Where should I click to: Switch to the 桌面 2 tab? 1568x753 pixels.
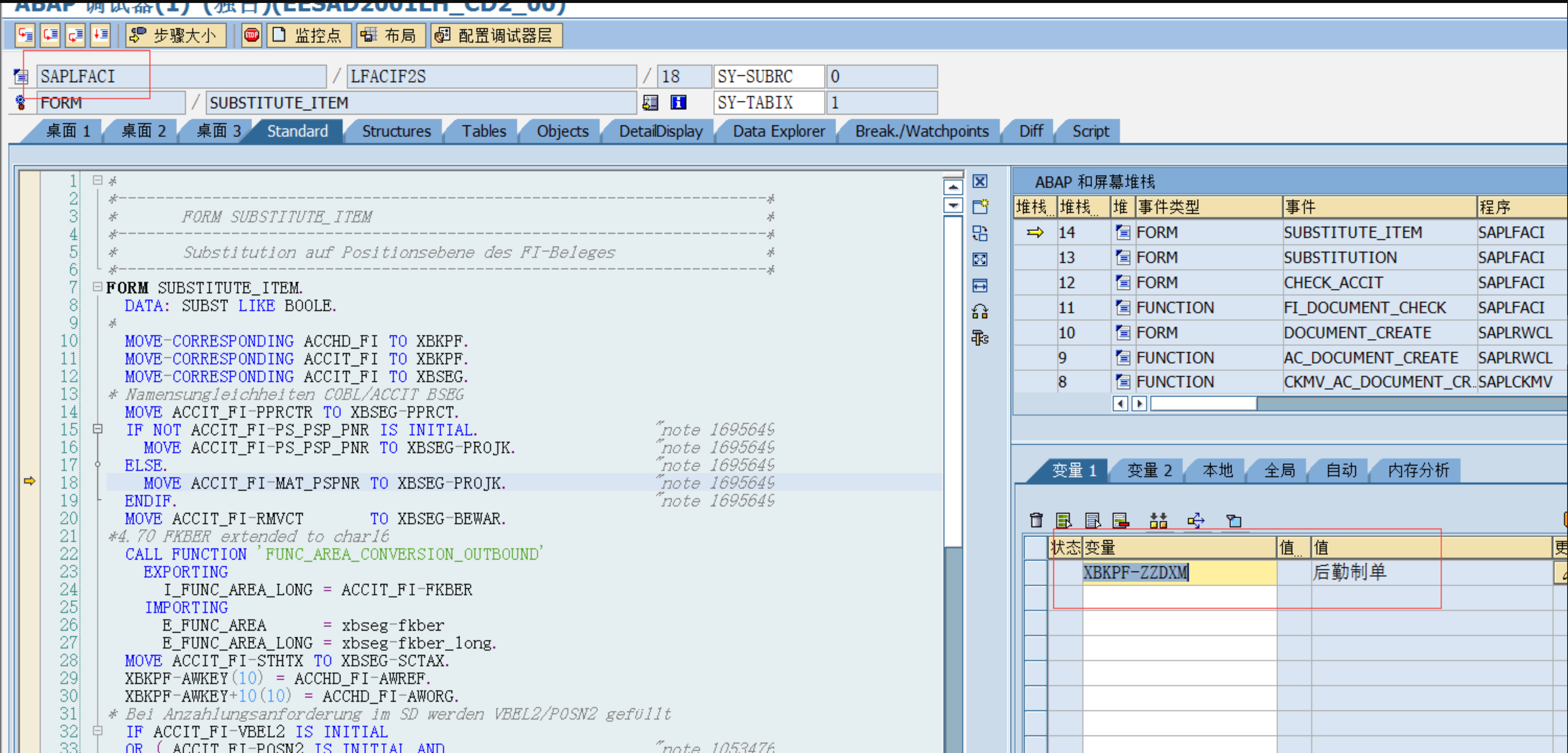144,131
